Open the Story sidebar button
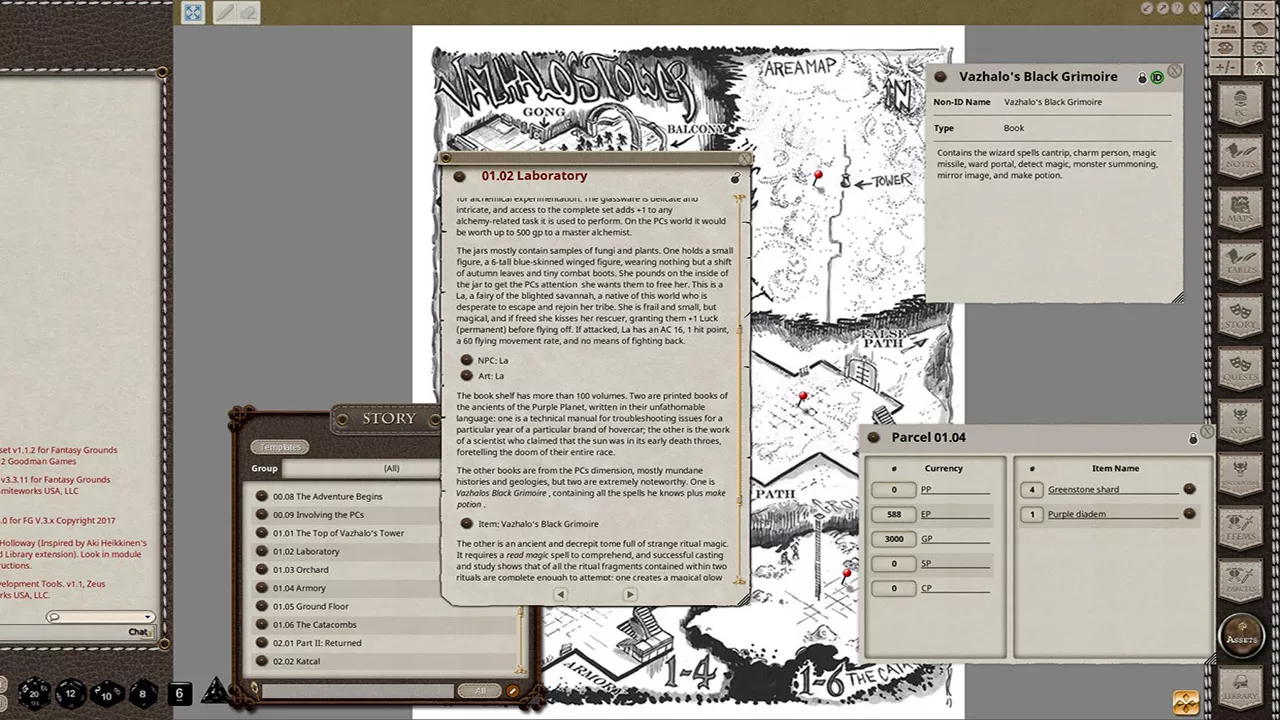The image size is (1280, 720). 1241,318
